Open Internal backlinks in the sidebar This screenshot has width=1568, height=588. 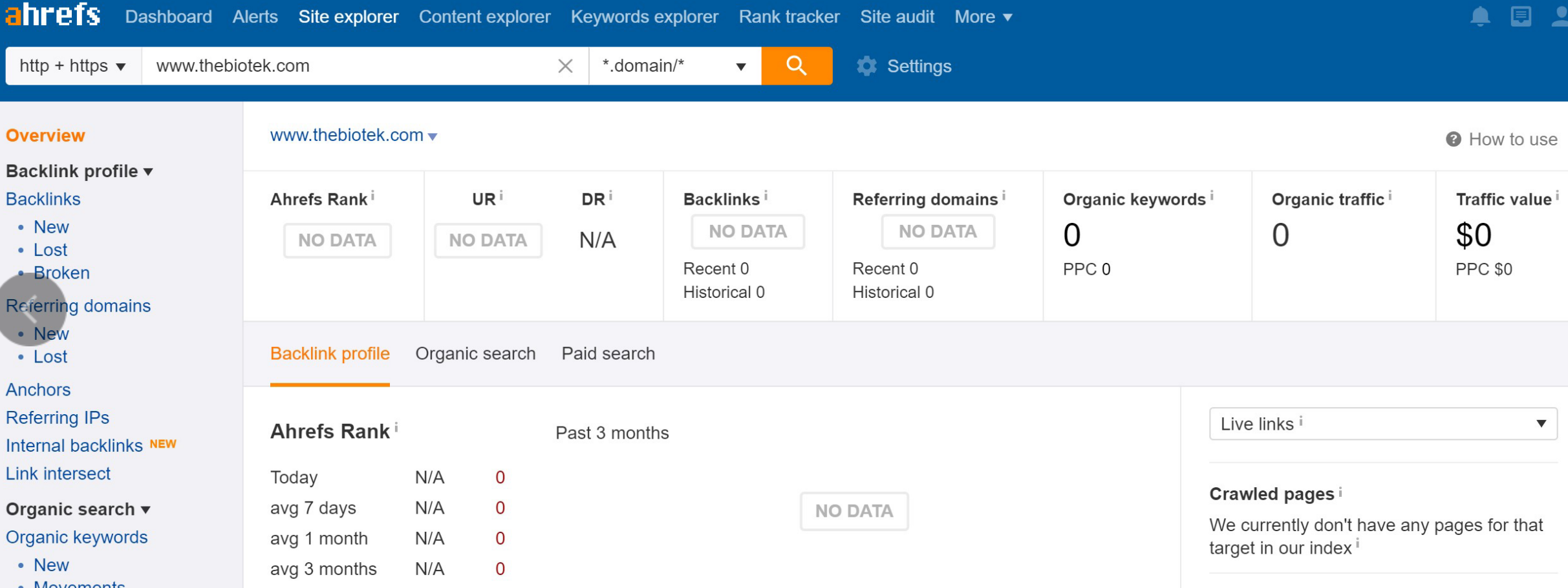(x=74, y=446)
